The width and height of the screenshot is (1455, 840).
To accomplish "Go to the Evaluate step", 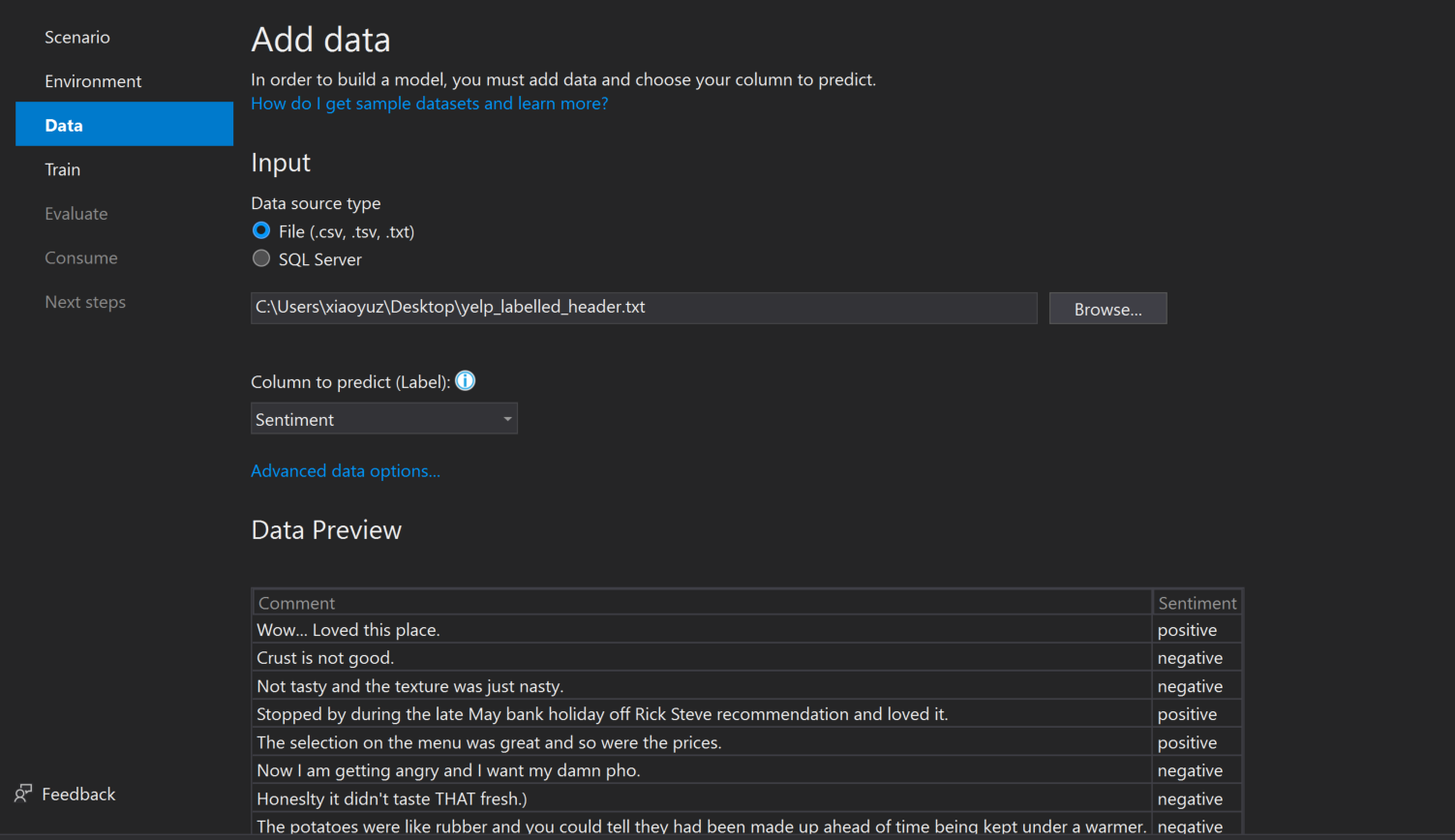I will coord(76,213).
